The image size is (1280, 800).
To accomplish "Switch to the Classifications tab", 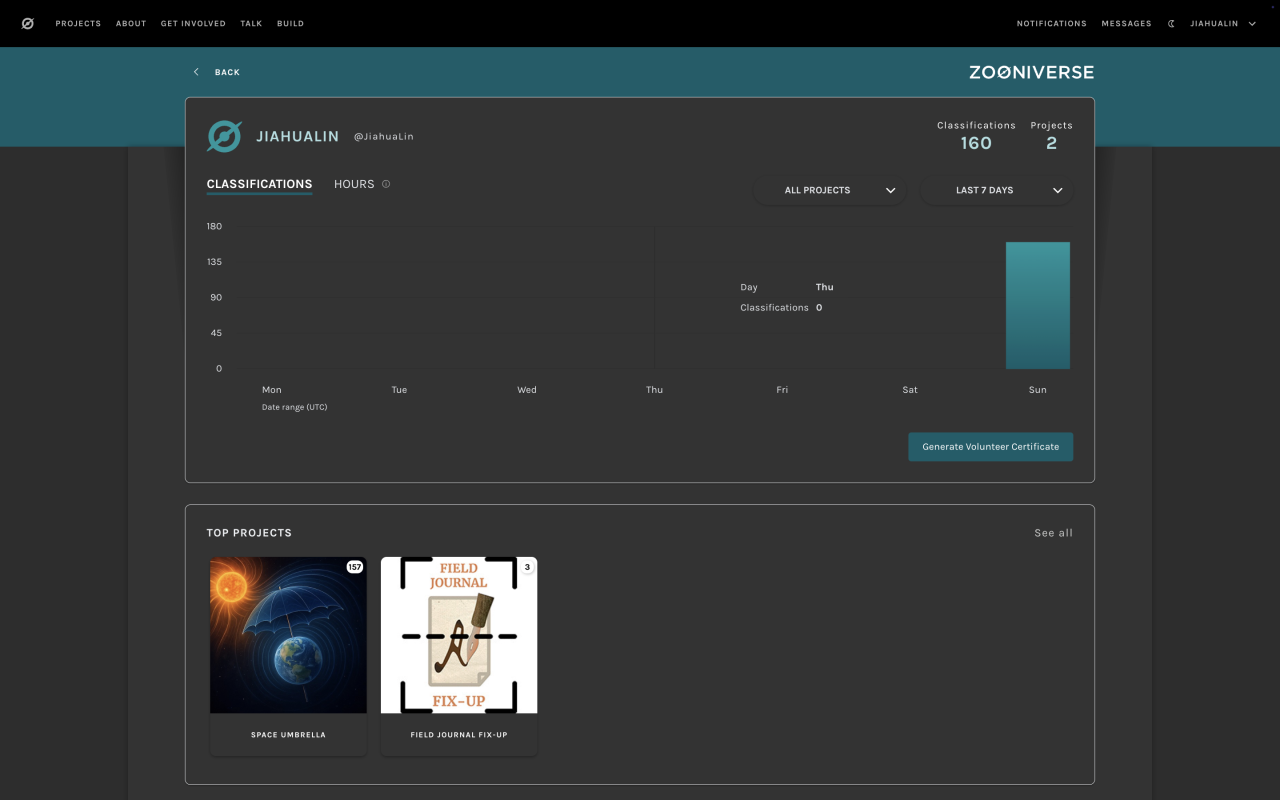I will coord(259,185).
